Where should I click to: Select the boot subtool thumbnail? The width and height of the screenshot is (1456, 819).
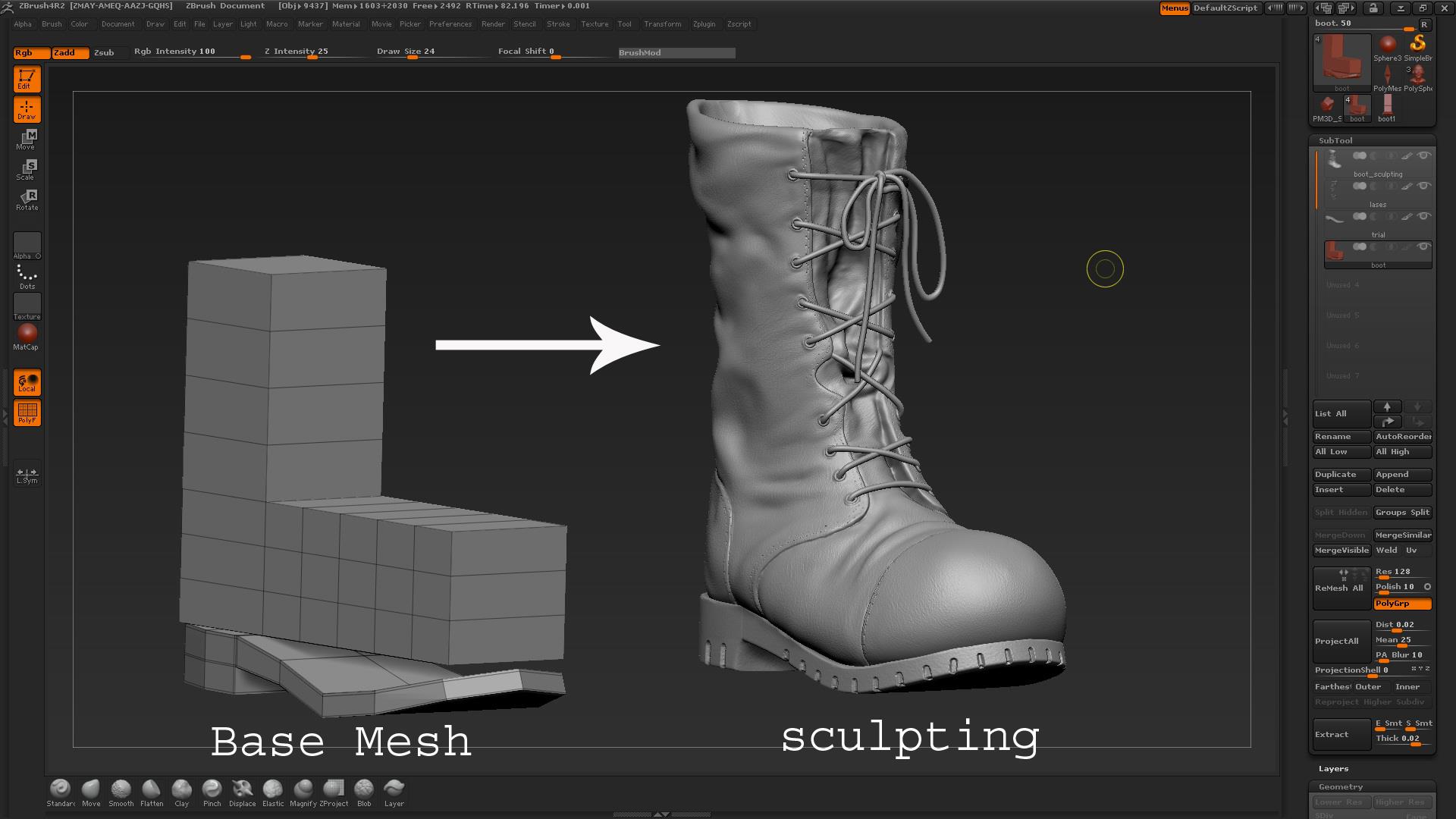click(1334, 250)
